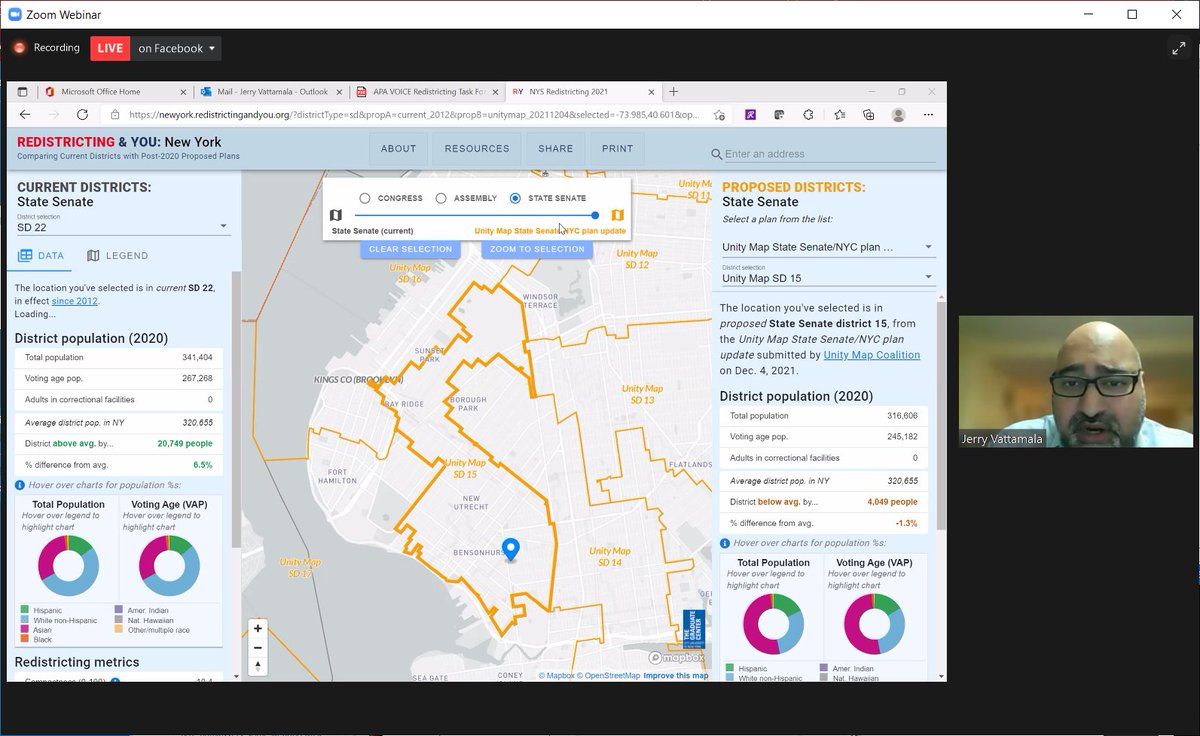This screenshot has height=736, width=1200.
Task: Click the purple R browser extension icon
Action: click(749, 115)
